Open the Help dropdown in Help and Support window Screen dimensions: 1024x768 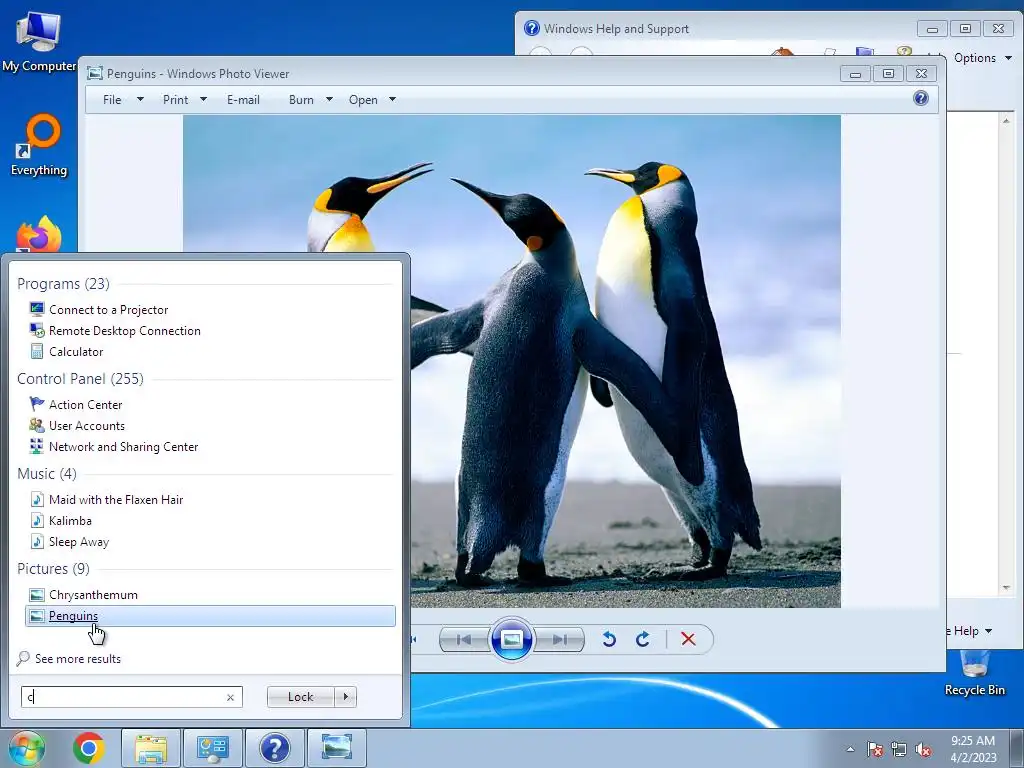click(x=972, y=631)
